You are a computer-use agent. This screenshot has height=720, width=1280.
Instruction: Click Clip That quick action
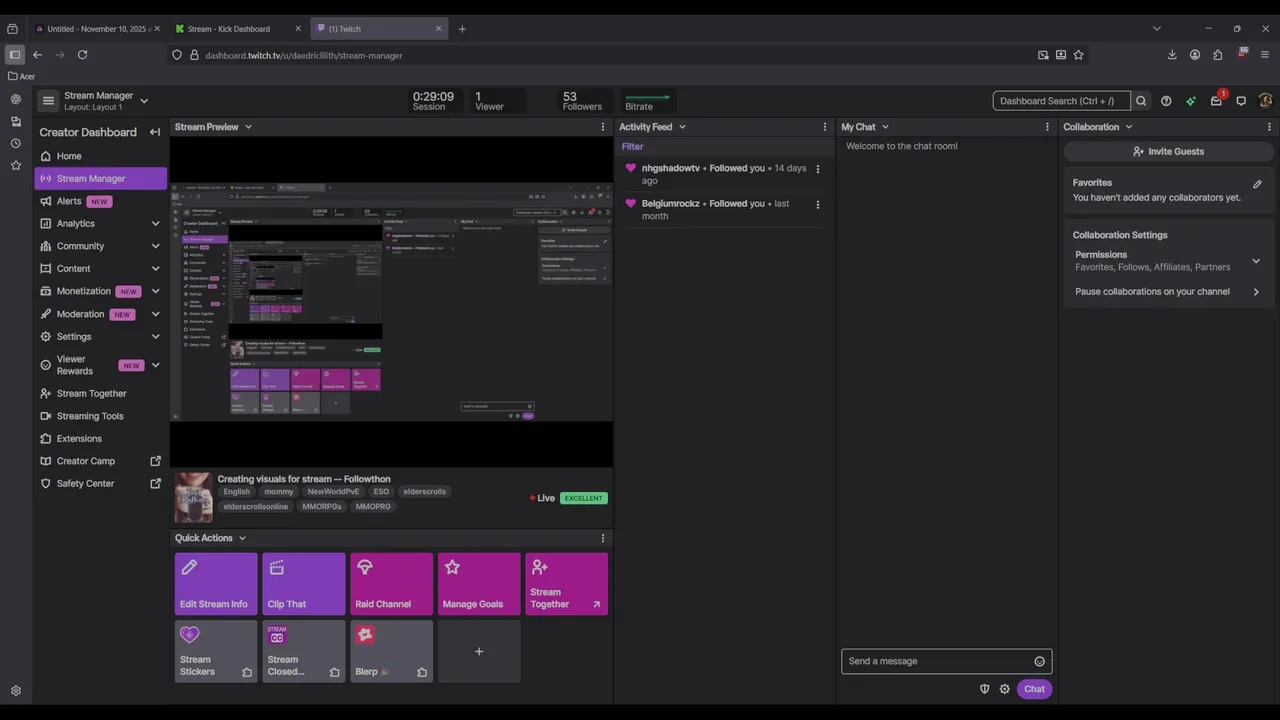click(x=304, y=584)
